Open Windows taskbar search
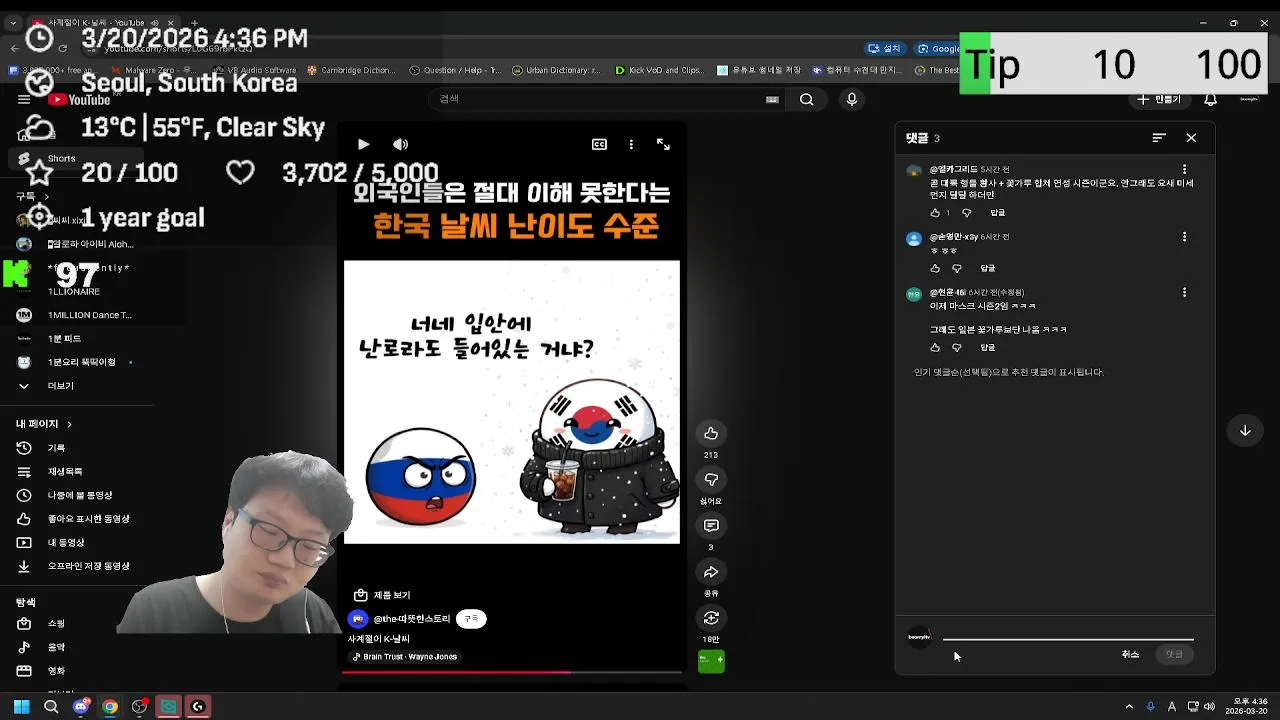Screen dimensions: 1280x720 (51, 707)
